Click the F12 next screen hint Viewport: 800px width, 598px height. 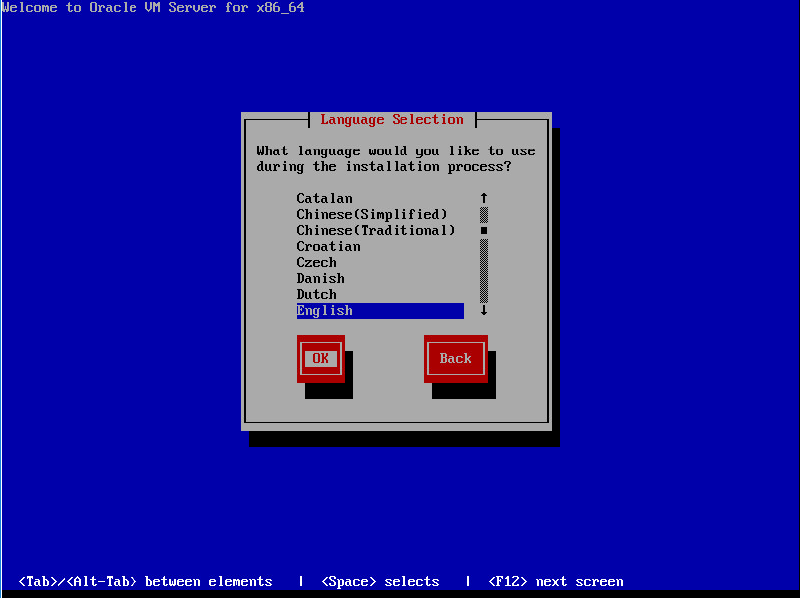click(x=555, y=581)
